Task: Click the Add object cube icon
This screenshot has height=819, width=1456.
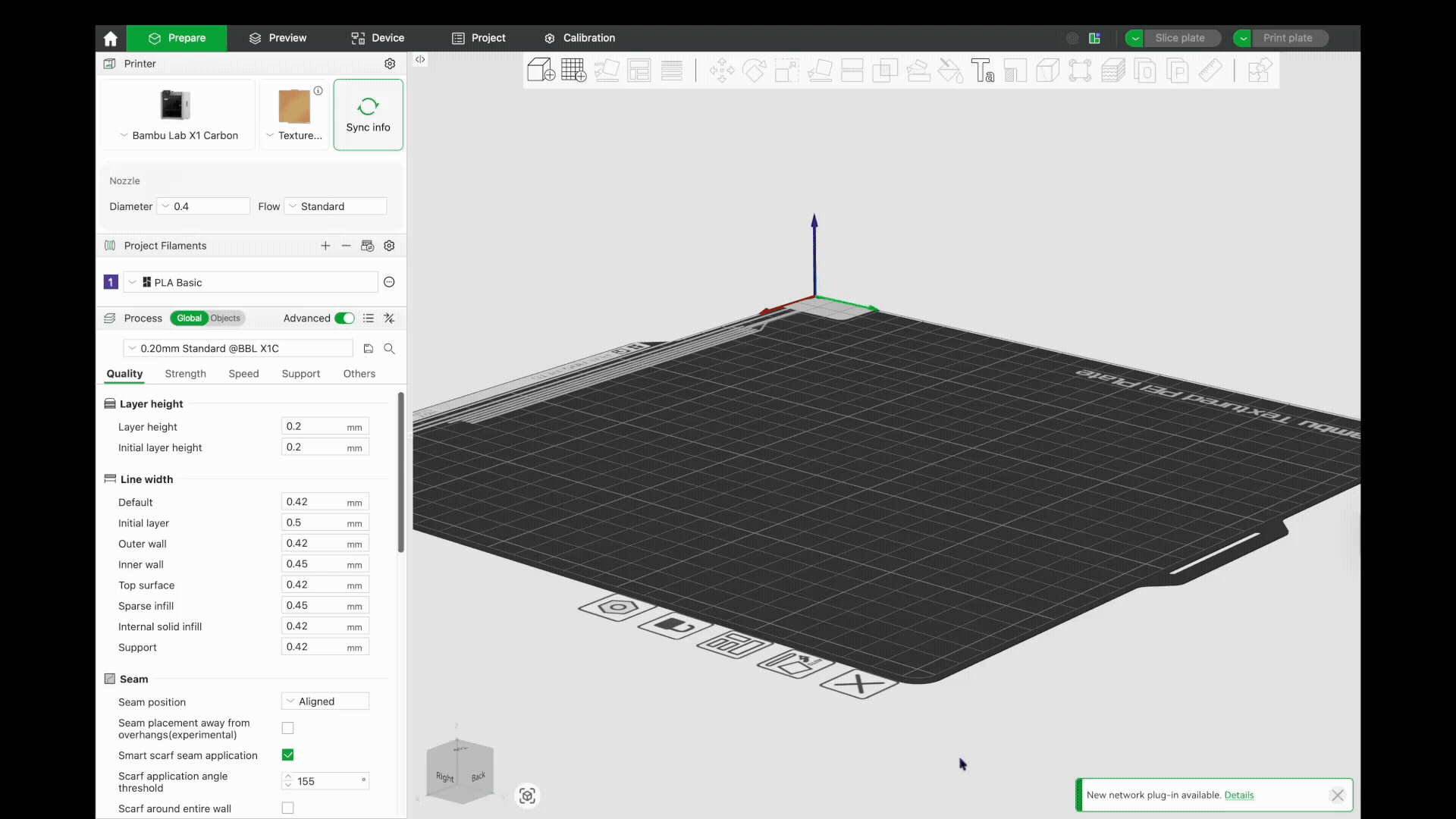Action: click(541, 71)
